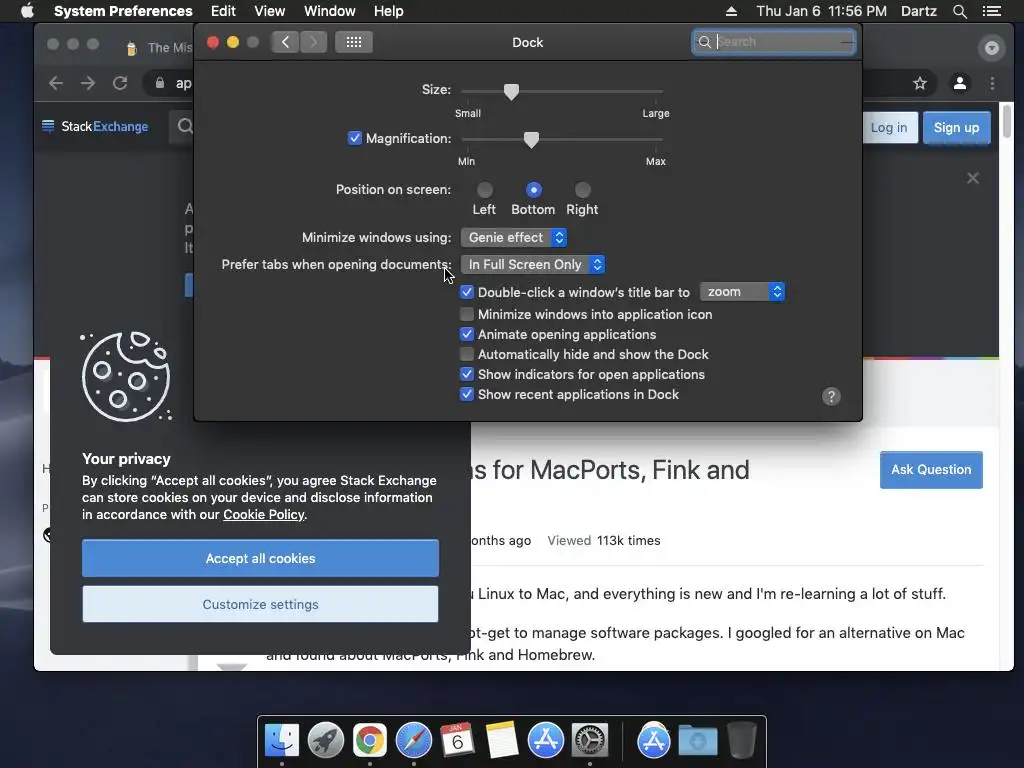
Task: Open Chrome three-dot menu
Action: [992, 83]
